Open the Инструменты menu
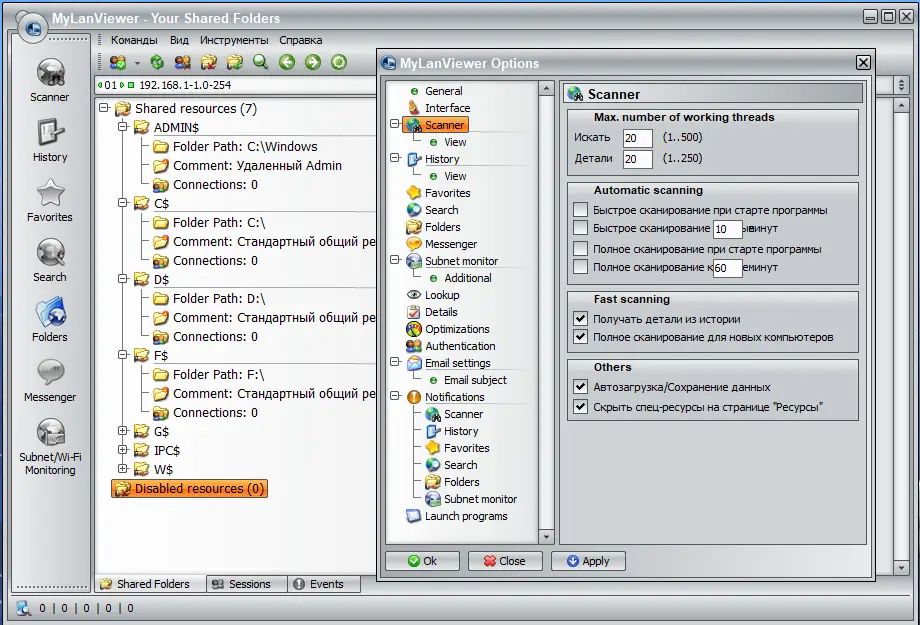Viewport: 920px width, 625px height. (x=234, y=40)
